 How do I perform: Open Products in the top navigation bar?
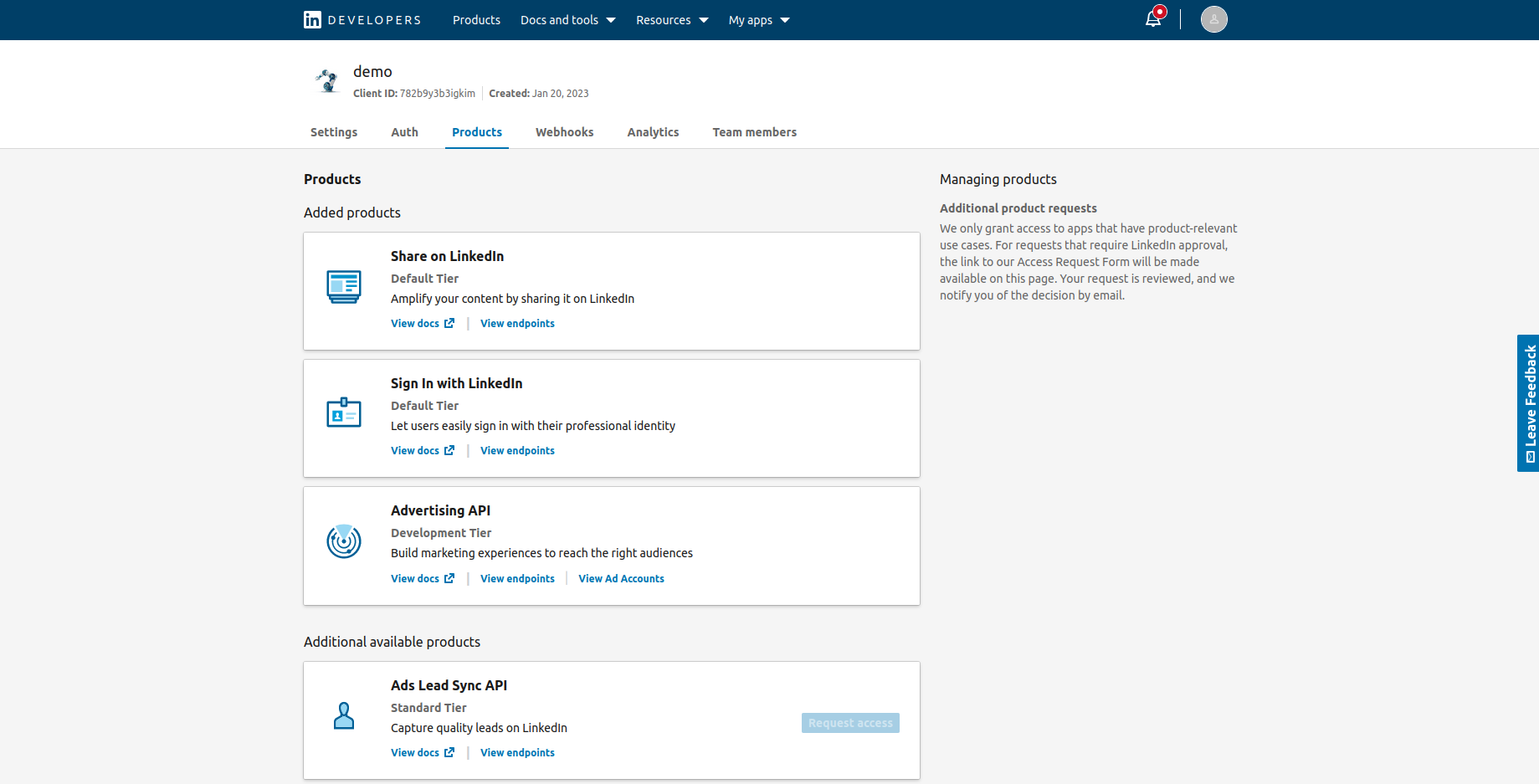click(x=476, y=20)
